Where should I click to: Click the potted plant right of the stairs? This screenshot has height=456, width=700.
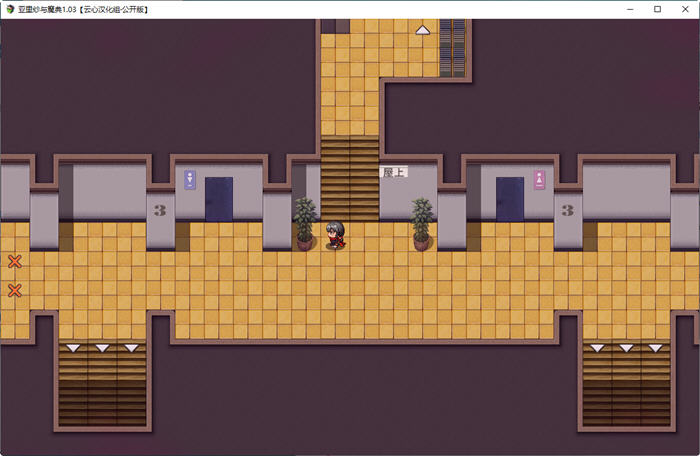(x=422, y=223)
